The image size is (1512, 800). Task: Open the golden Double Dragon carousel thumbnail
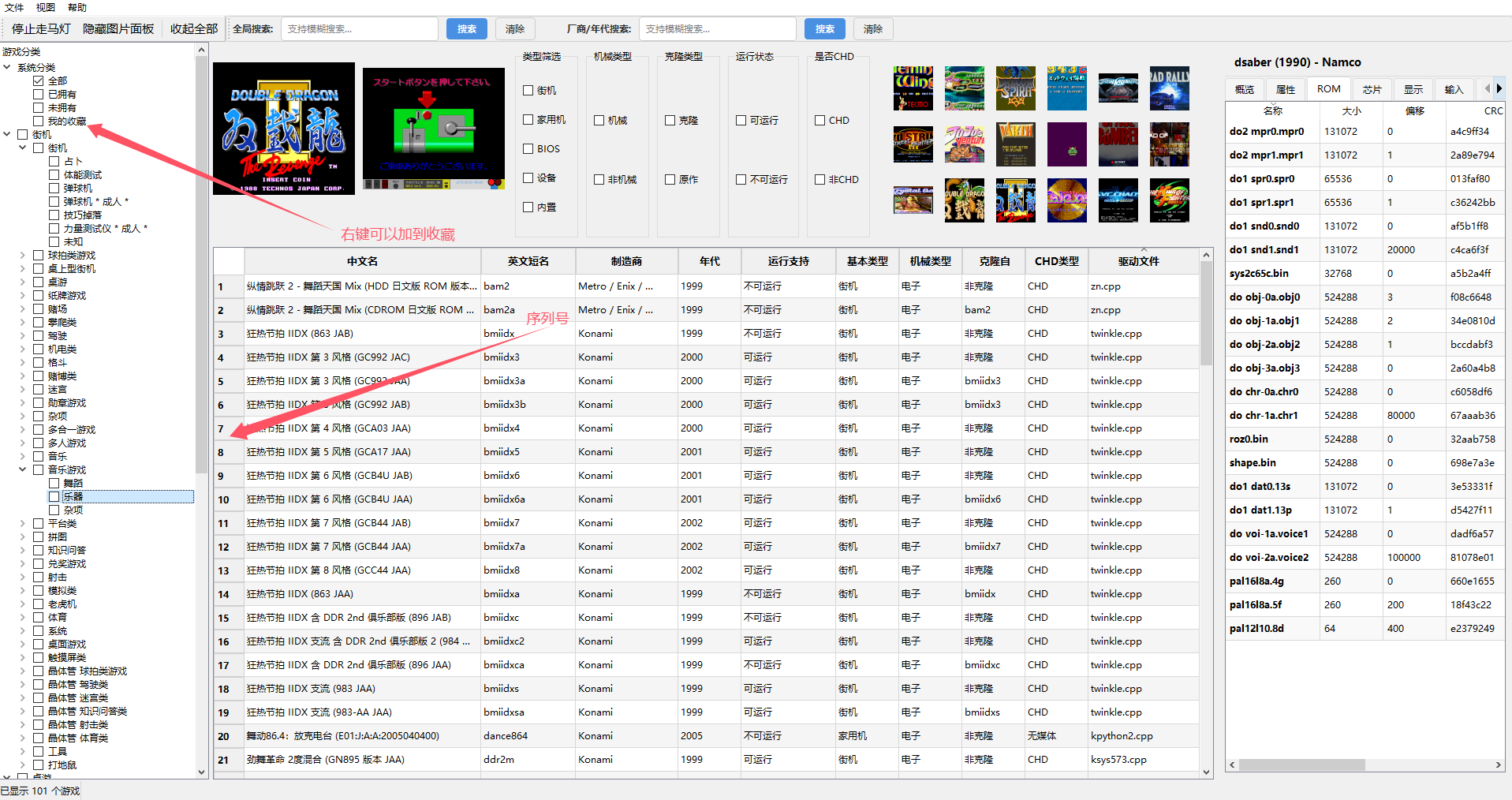click(x=964, y=200)
